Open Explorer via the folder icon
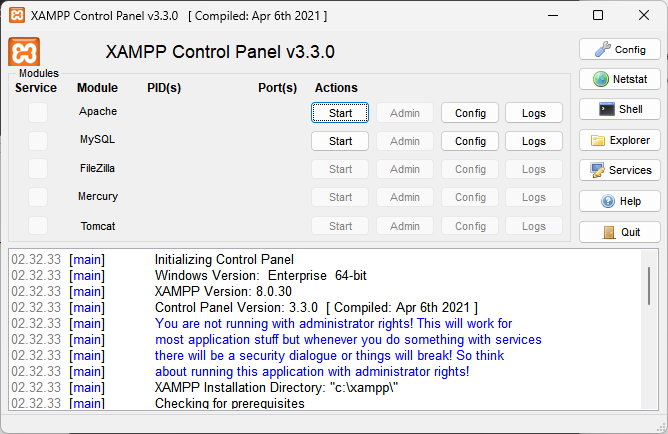 tap(620, 140)
